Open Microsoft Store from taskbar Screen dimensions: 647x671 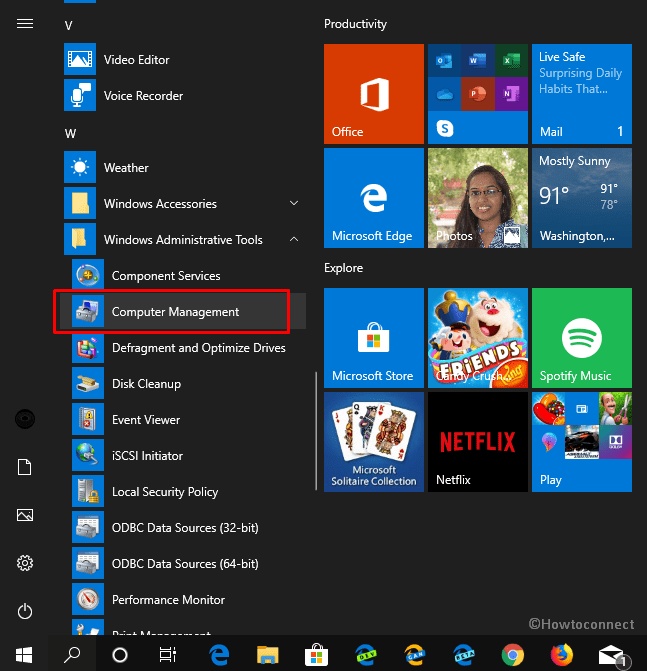(316, 655)
